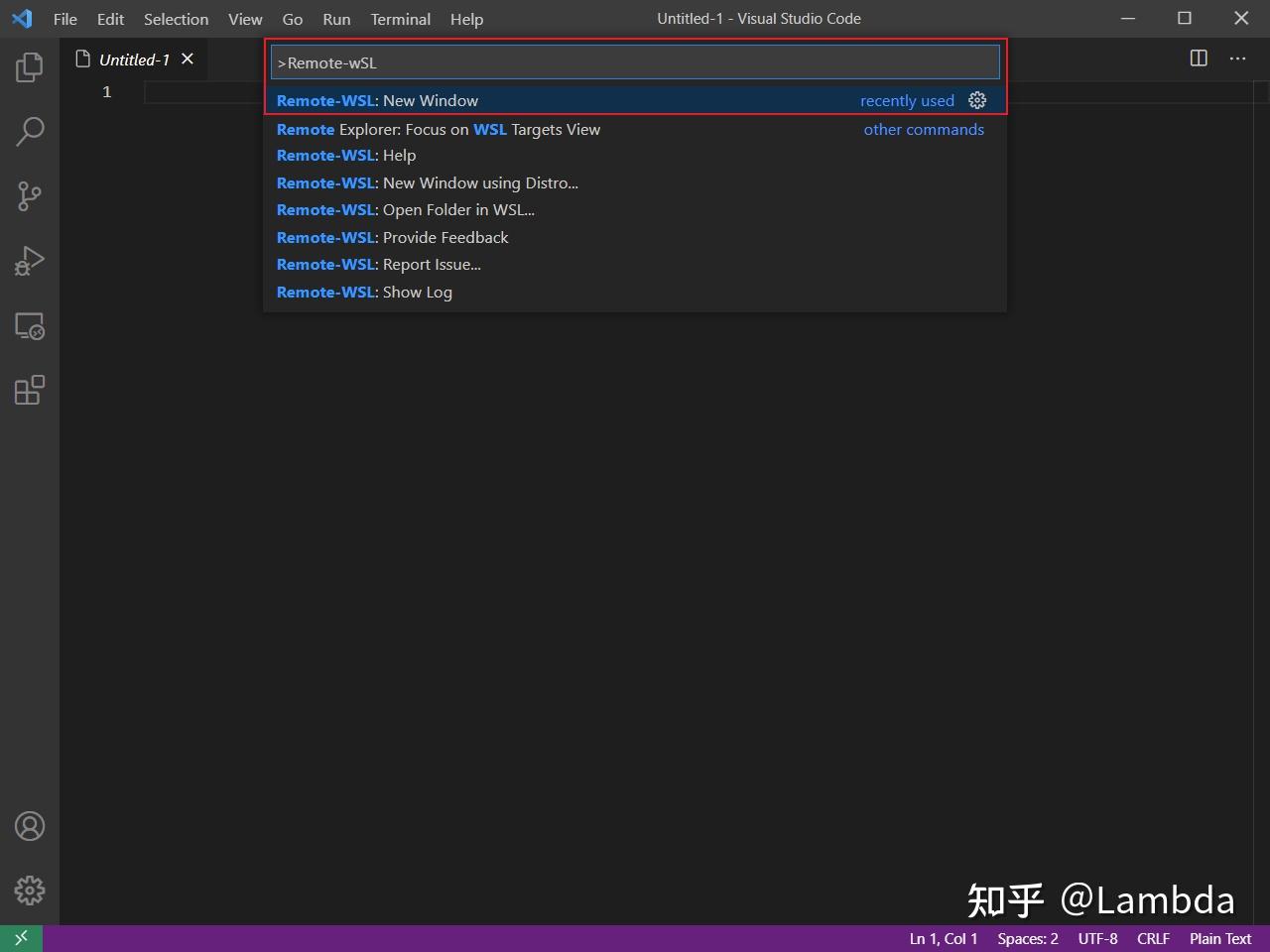Open the editor more actions ellipsis menu

click(1237, 59)
